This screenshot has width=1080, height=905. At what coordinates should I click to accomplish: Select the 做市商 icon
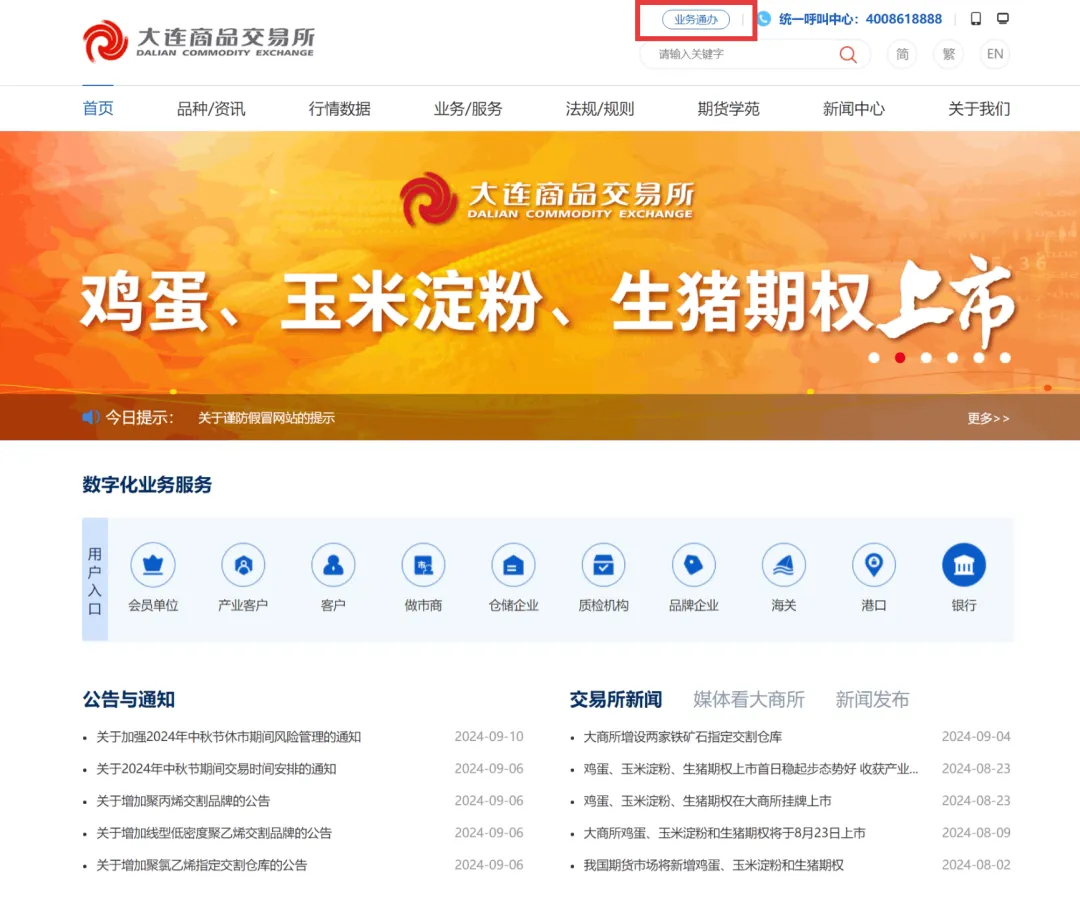(x=423, y=566)
